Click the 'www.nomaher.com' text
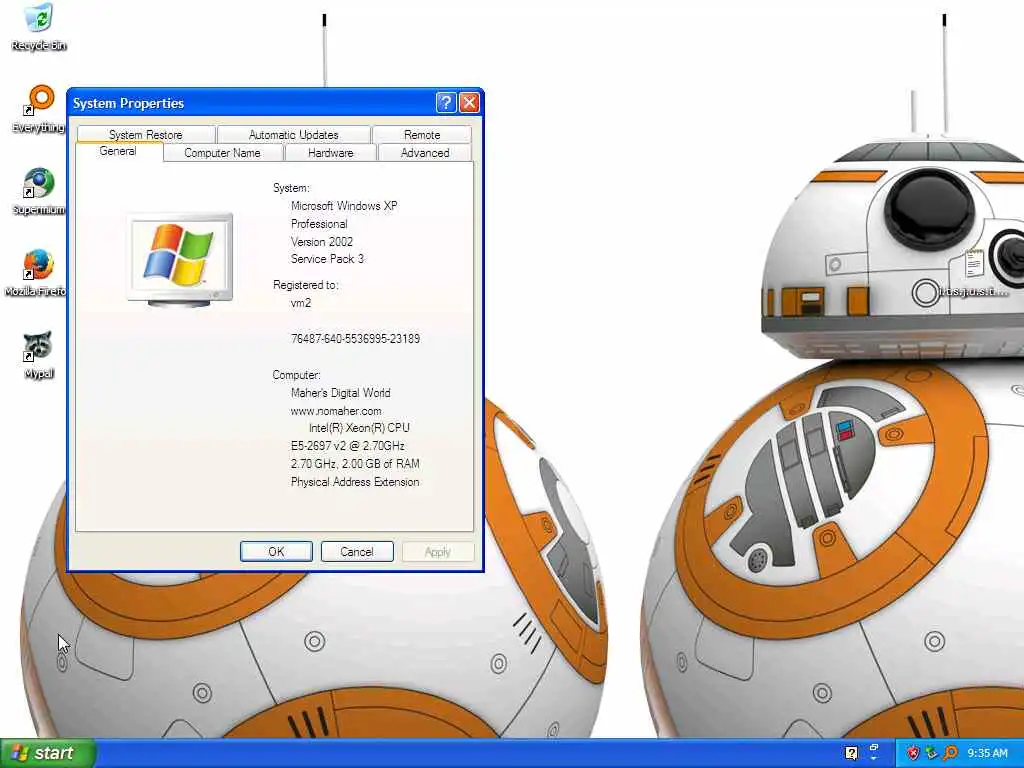 336,411
